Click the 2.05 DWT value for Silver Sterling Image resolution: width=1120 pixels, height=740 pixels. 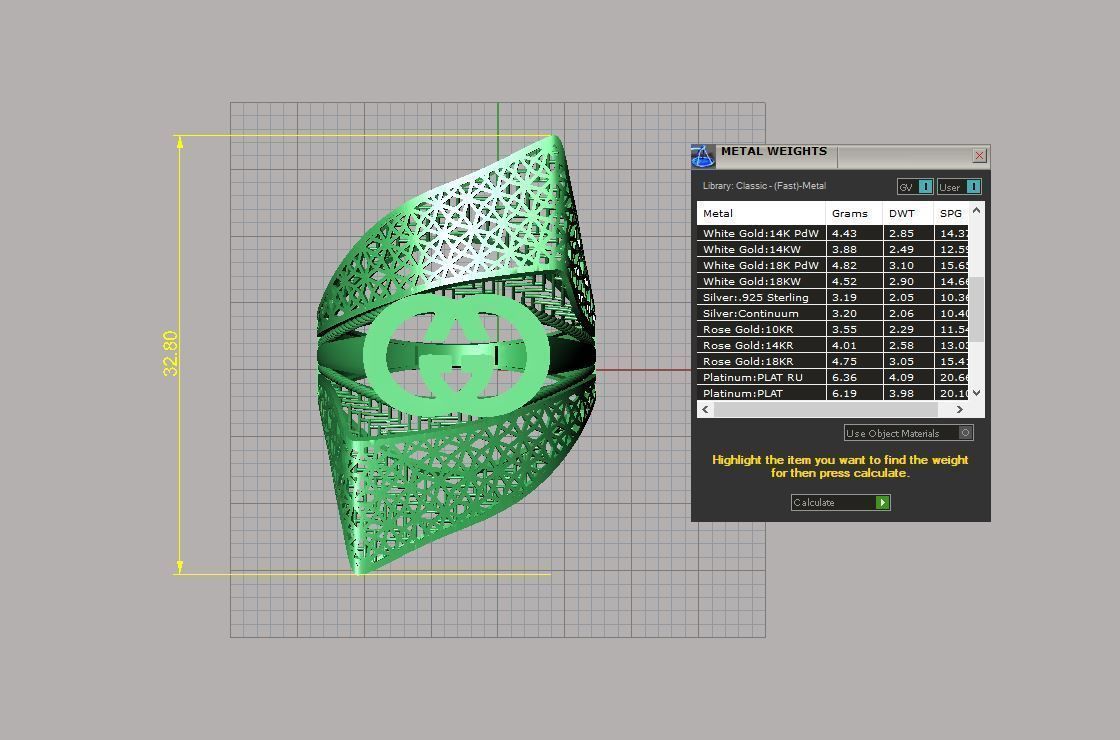tap(901, 297)
